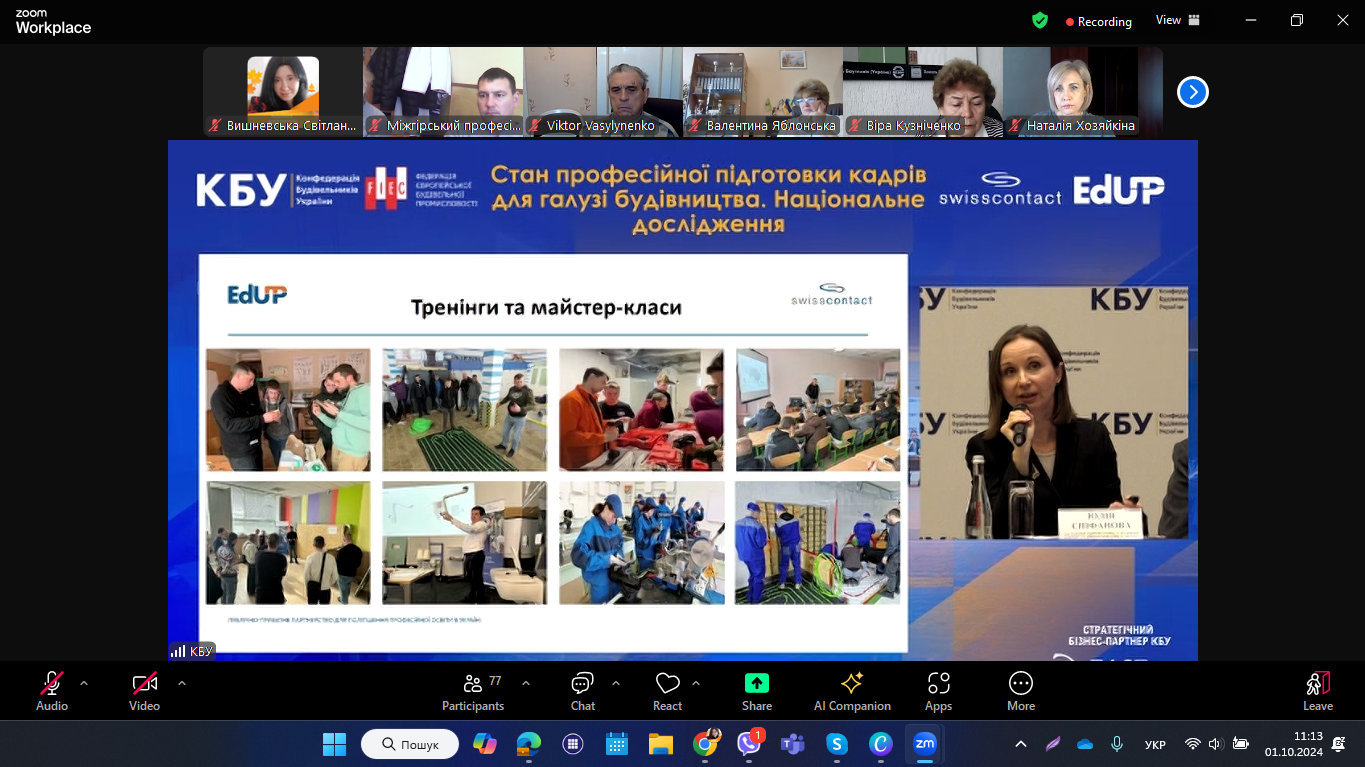
Task: Open Microsoft Teams from the taskbar
Action: [x=793, y=744]
